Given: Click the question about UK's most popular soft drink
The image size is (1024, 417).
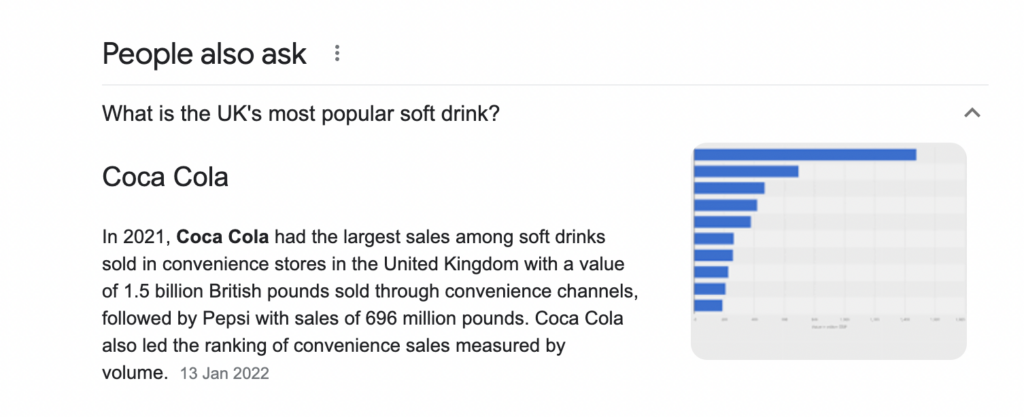Looking at the screenshot, I should click(x=301, y=114).
